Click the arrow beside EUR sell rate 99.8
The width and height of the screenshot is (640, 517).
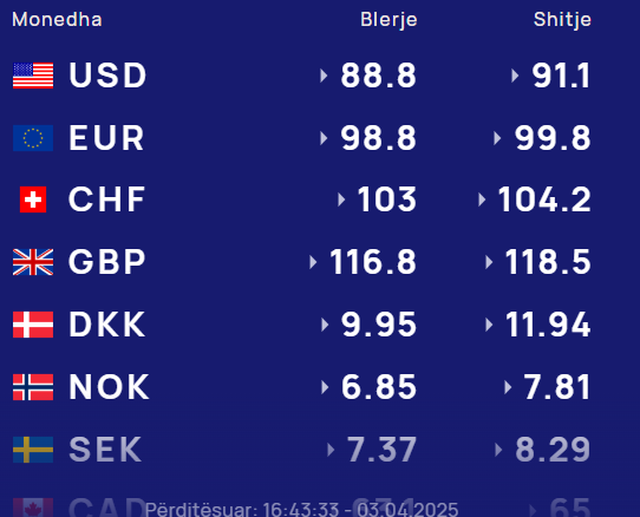point(497,138)
